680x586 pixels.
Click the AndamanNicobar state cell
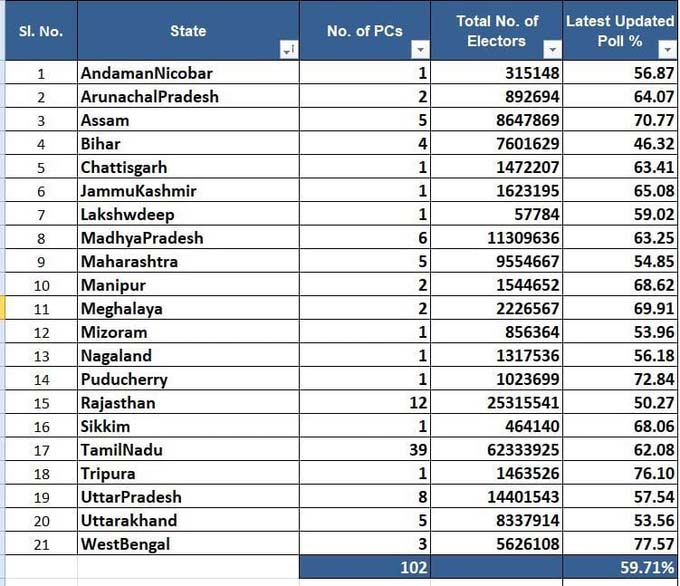187,73
